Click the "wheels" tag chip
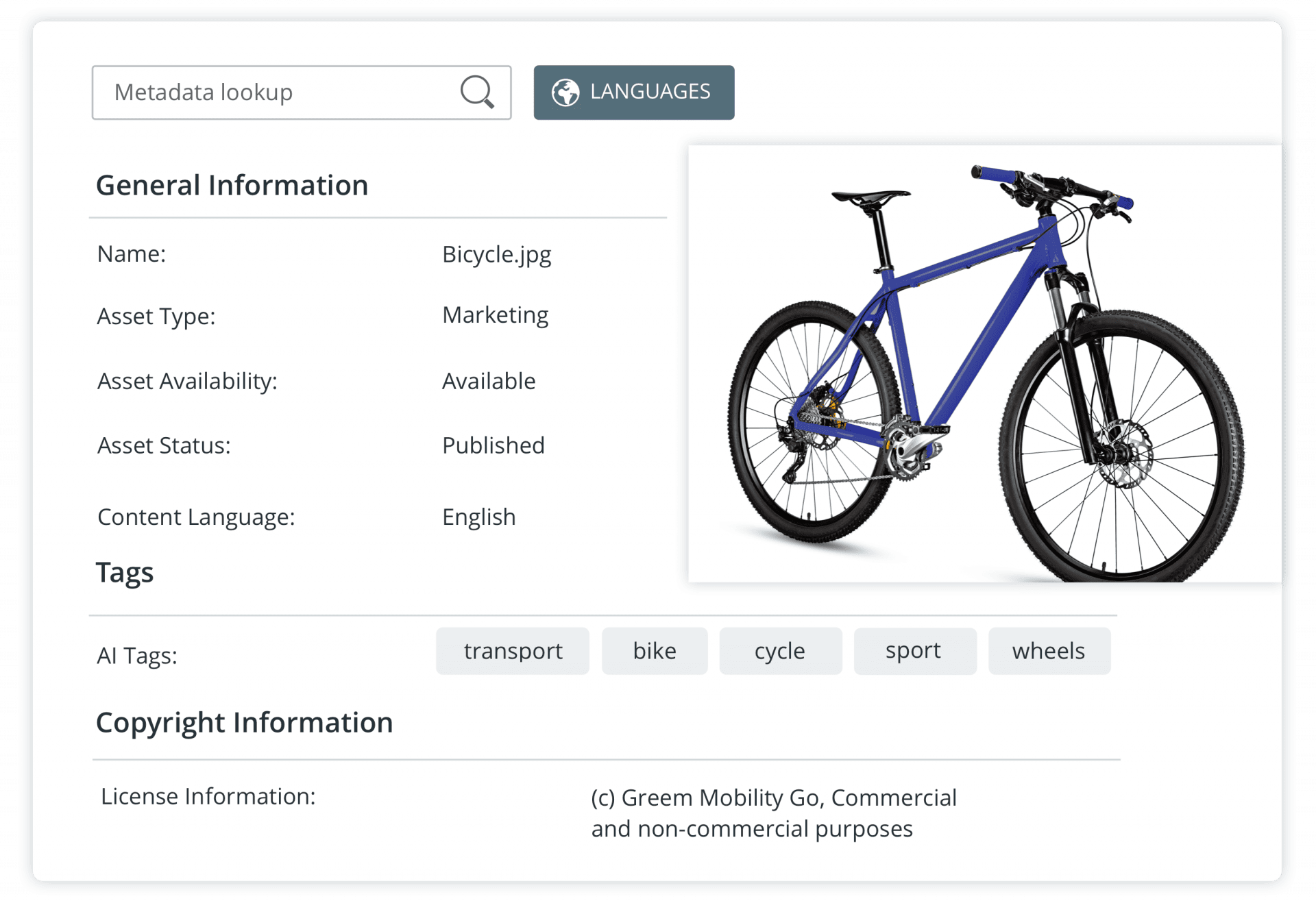This screenshot has height=901, width=1316. [1049, 650]
